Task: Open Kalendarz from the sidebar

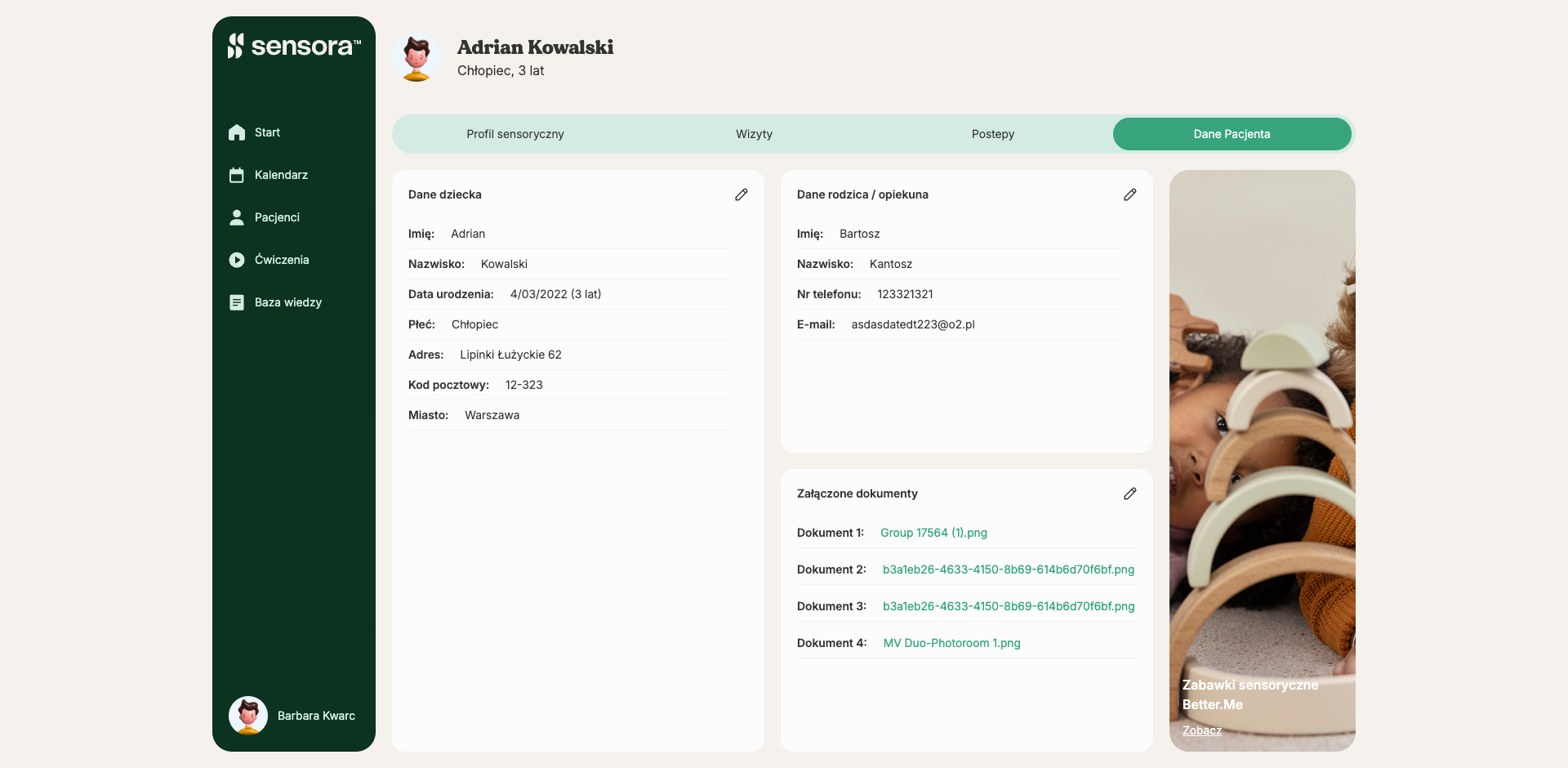Action: 281,175
